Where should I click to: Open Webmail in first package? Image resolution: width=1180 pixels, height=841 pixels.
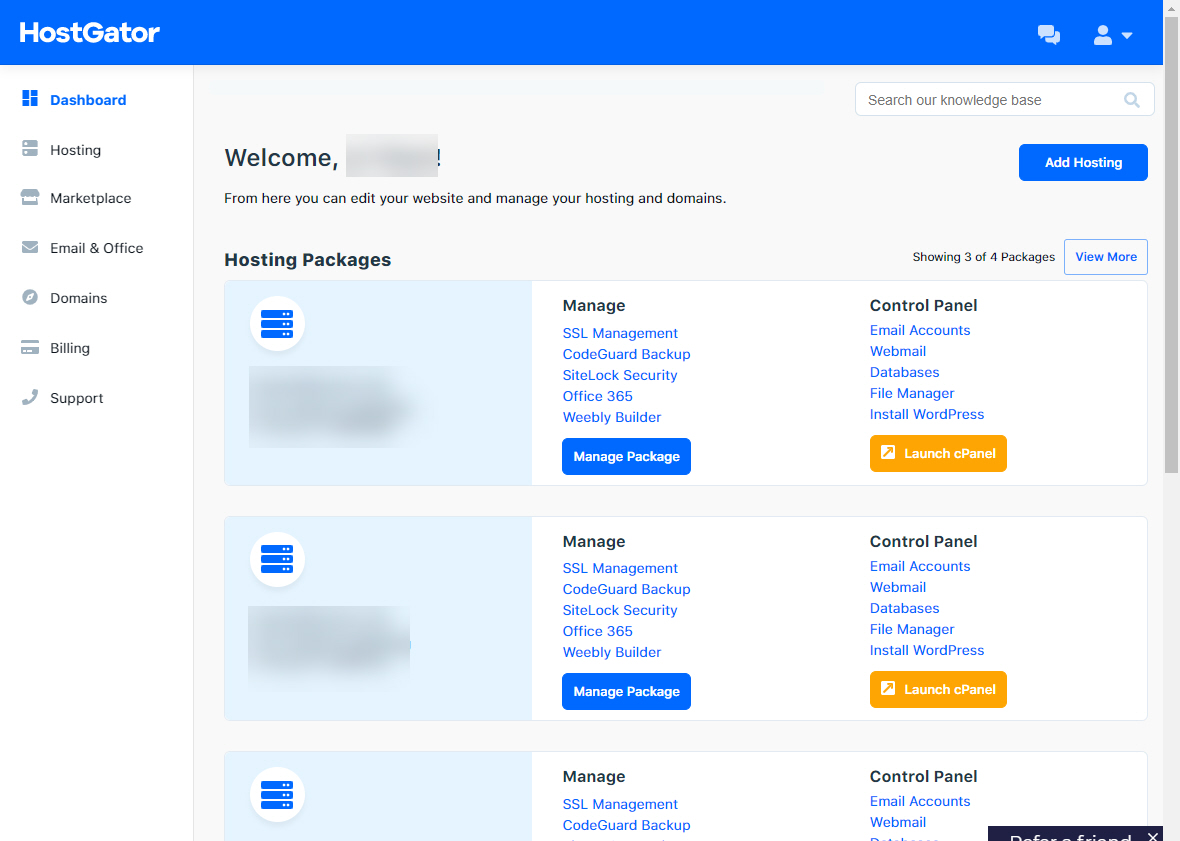(x=898, y=351)
